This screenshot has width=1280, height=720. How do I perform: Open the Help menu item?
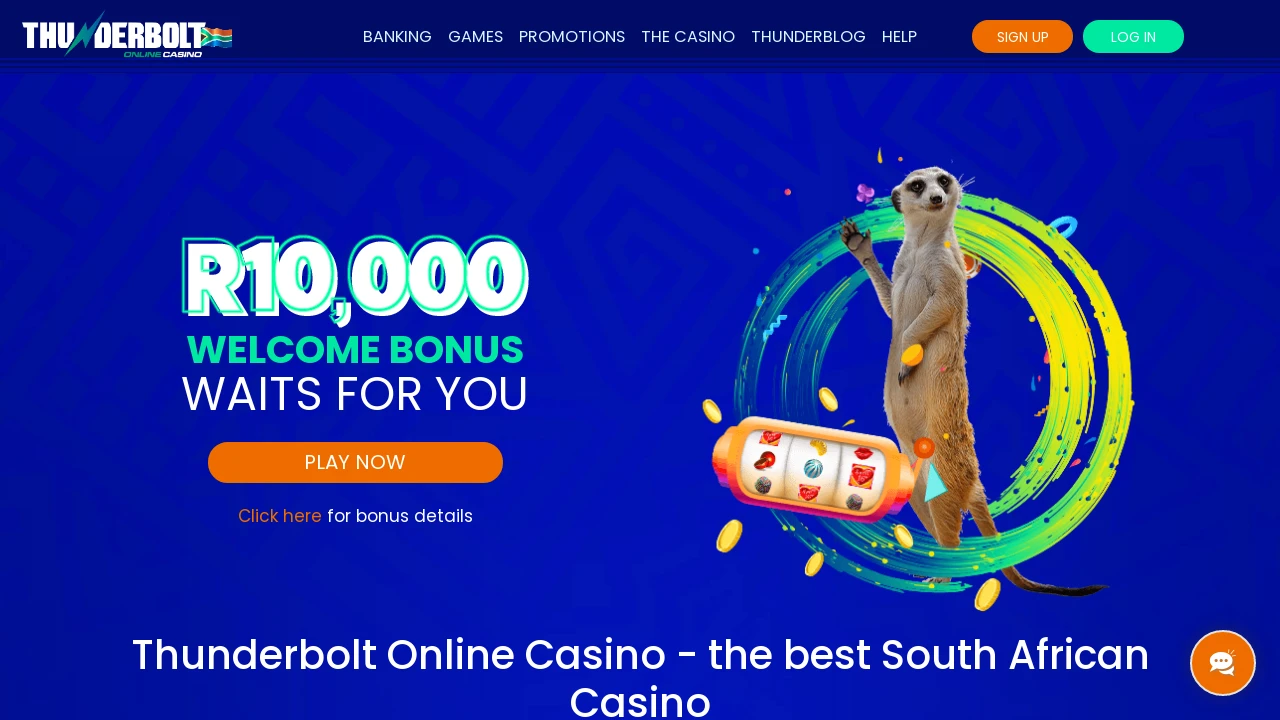(899, 37)
